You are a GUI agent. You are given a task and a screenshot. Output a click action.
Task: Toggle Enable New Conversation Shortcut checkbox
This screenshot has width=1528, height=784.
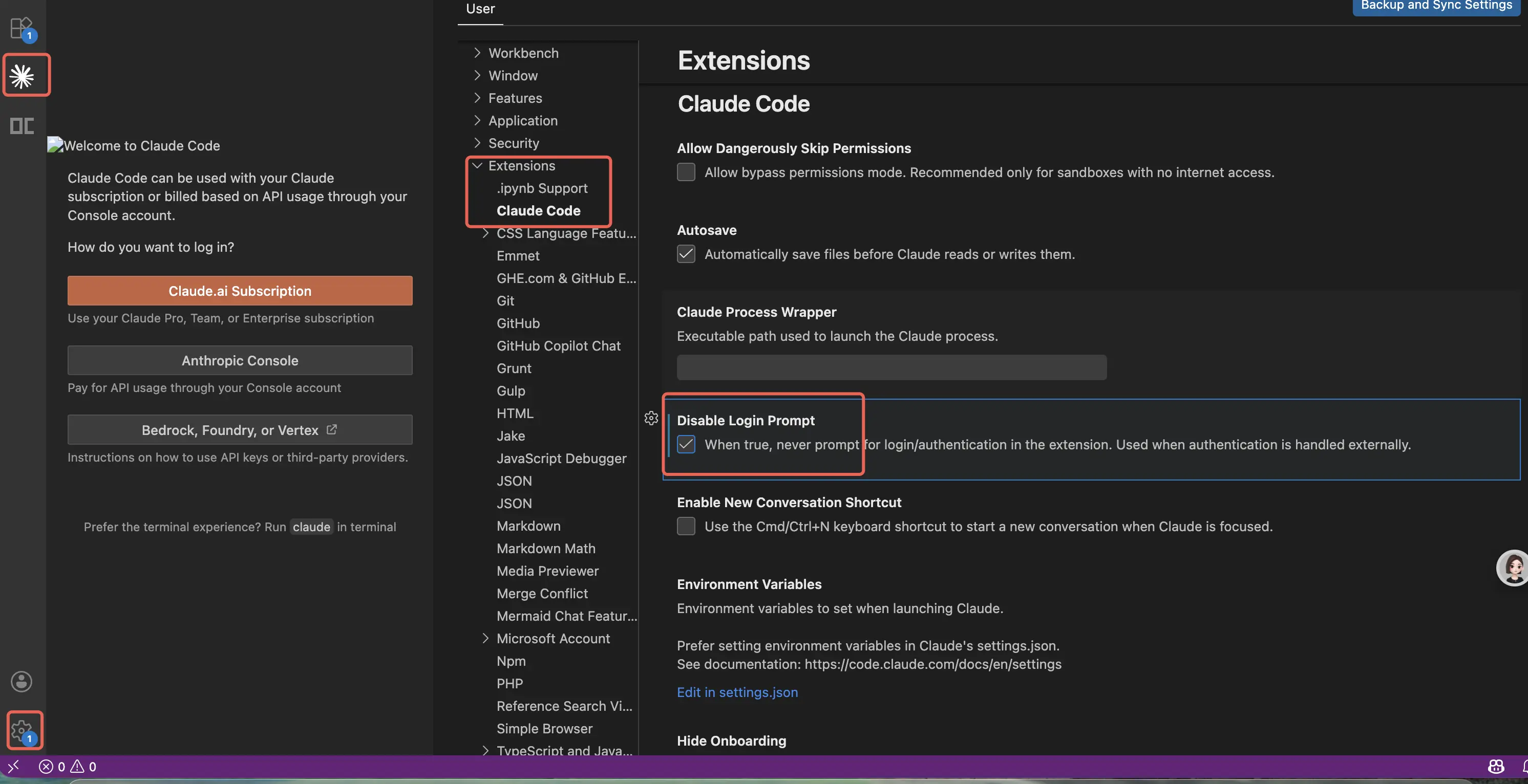tap(686, 526)
